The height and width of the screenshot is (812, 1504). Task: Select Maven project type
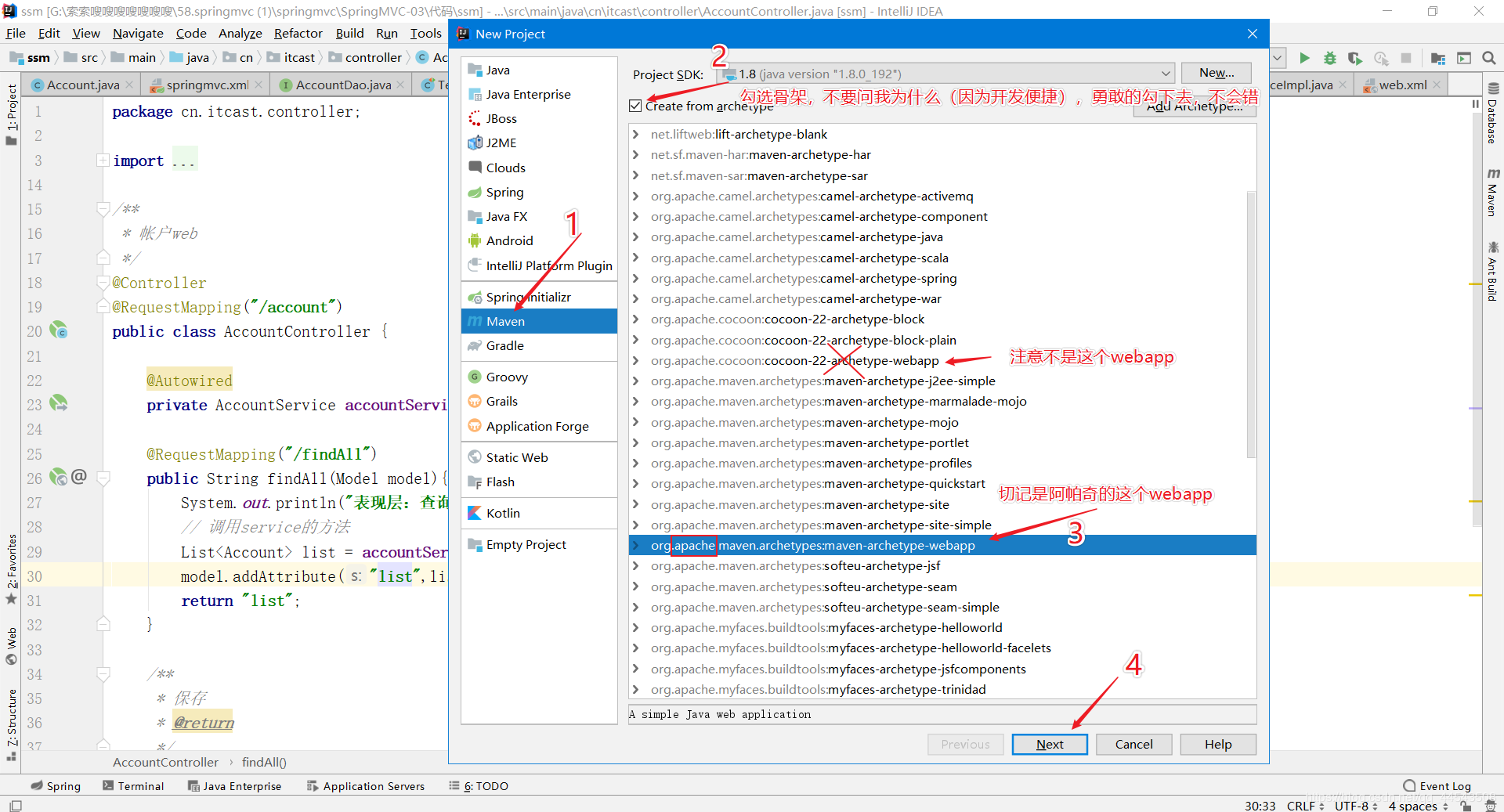pyautogui.click(x=539, y=321)
